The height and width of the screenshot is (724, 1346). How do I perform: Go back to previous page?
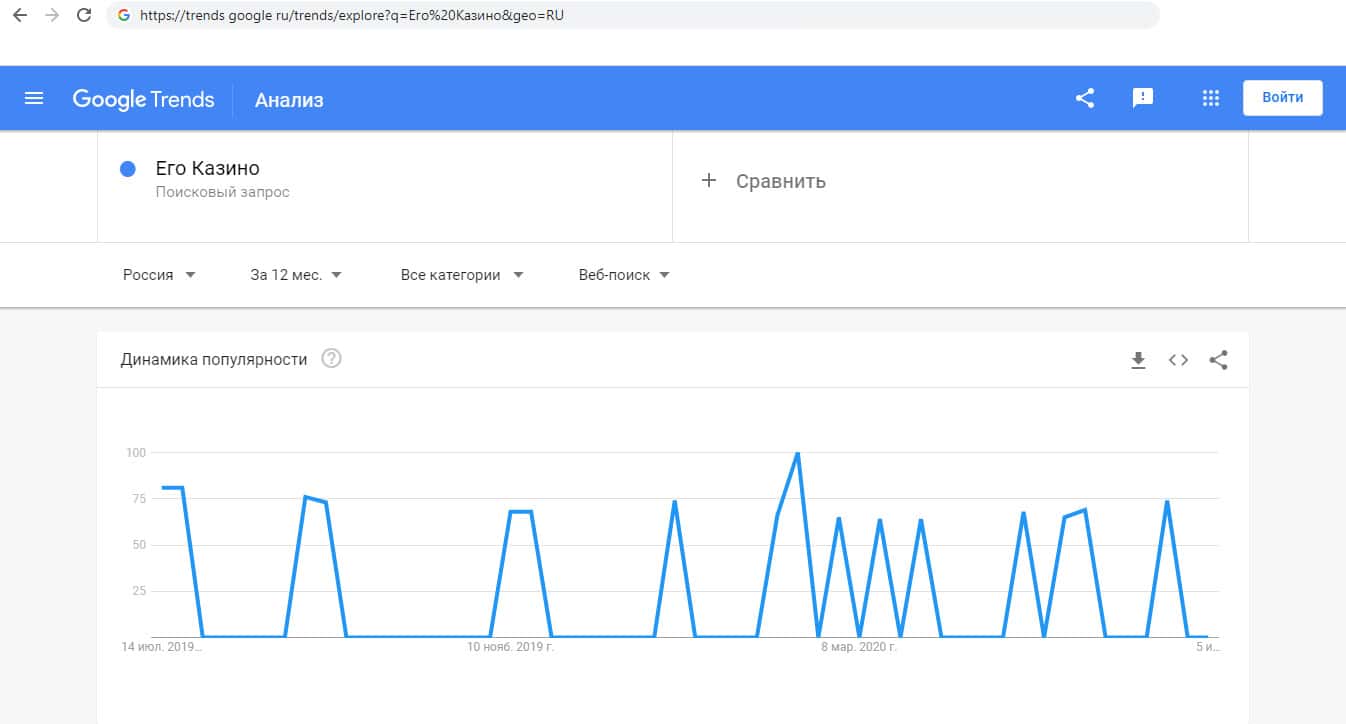coord(19,16)
